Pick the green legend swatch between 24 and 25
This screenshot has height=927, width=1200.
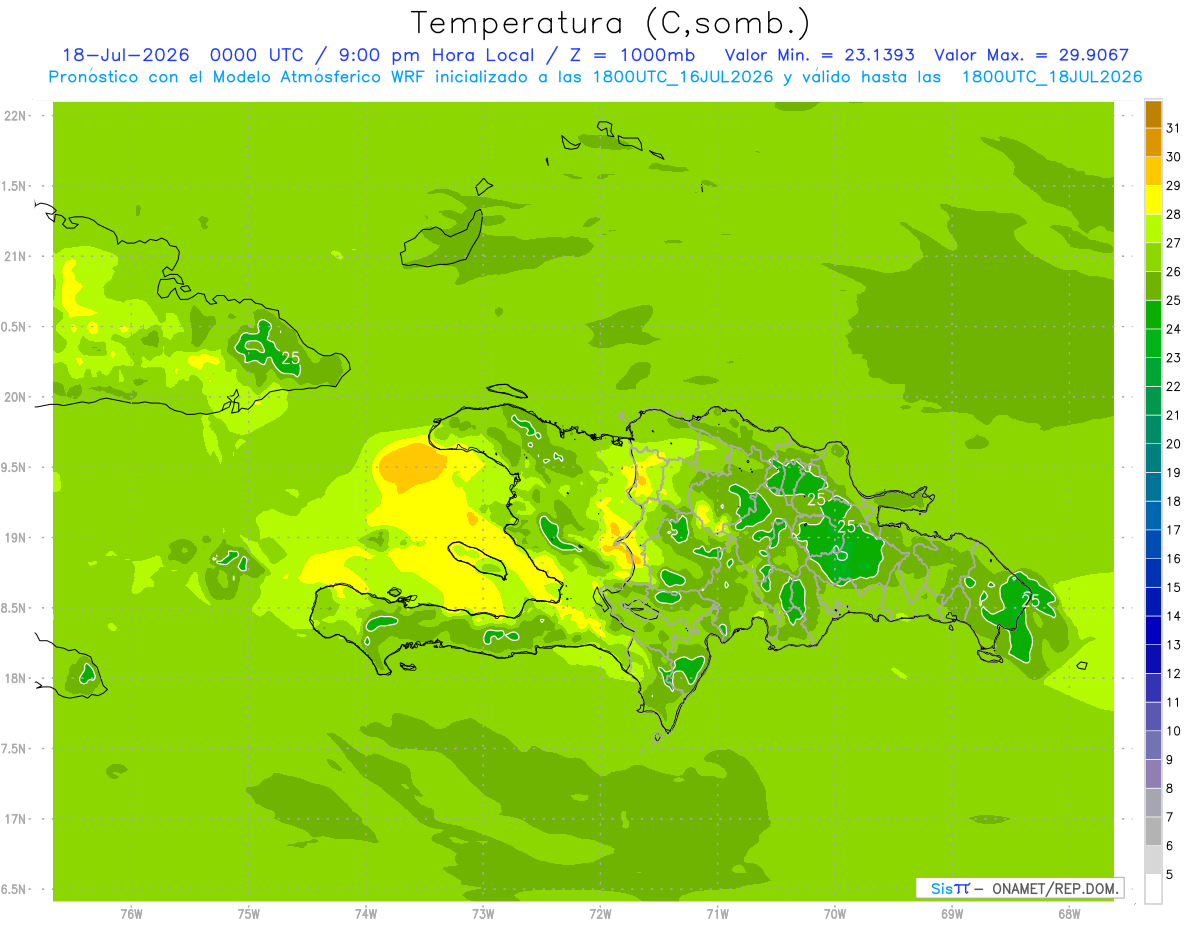(x=1153, y=315)
